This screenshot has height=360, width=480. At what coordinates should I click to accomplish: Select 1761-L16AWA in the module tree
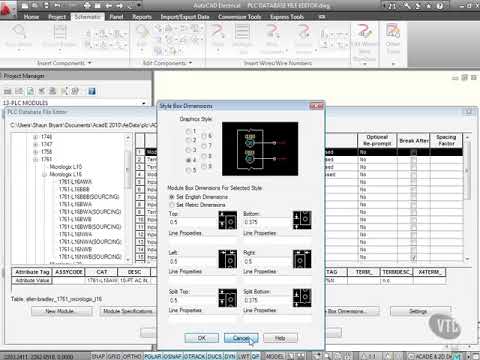[75, 182]
